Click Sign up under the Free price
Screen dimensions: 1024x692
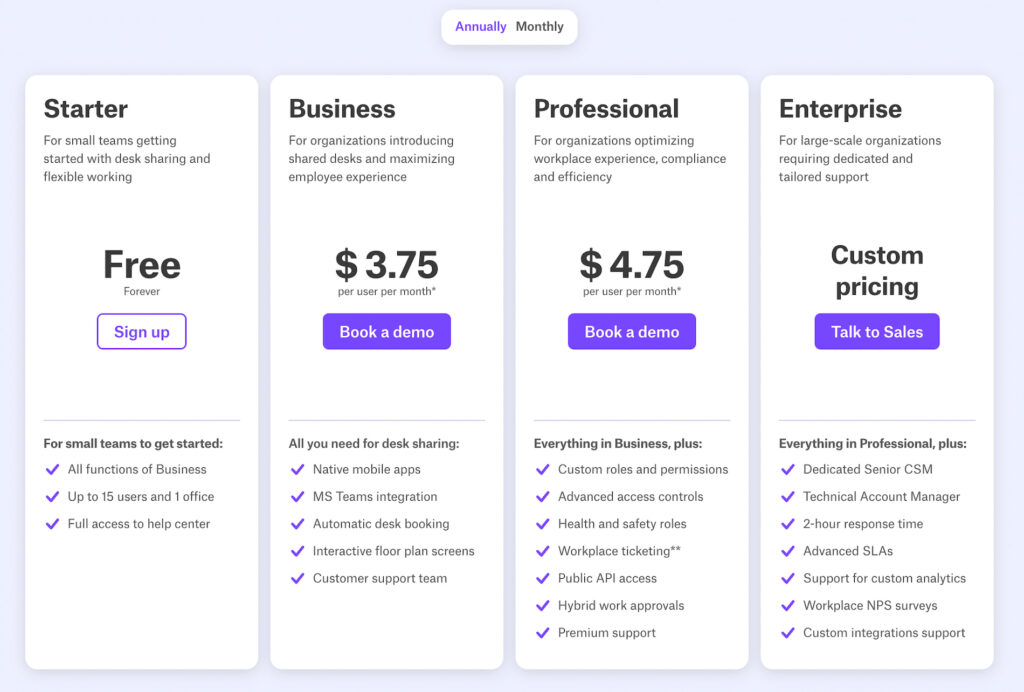tap(141, 331)
